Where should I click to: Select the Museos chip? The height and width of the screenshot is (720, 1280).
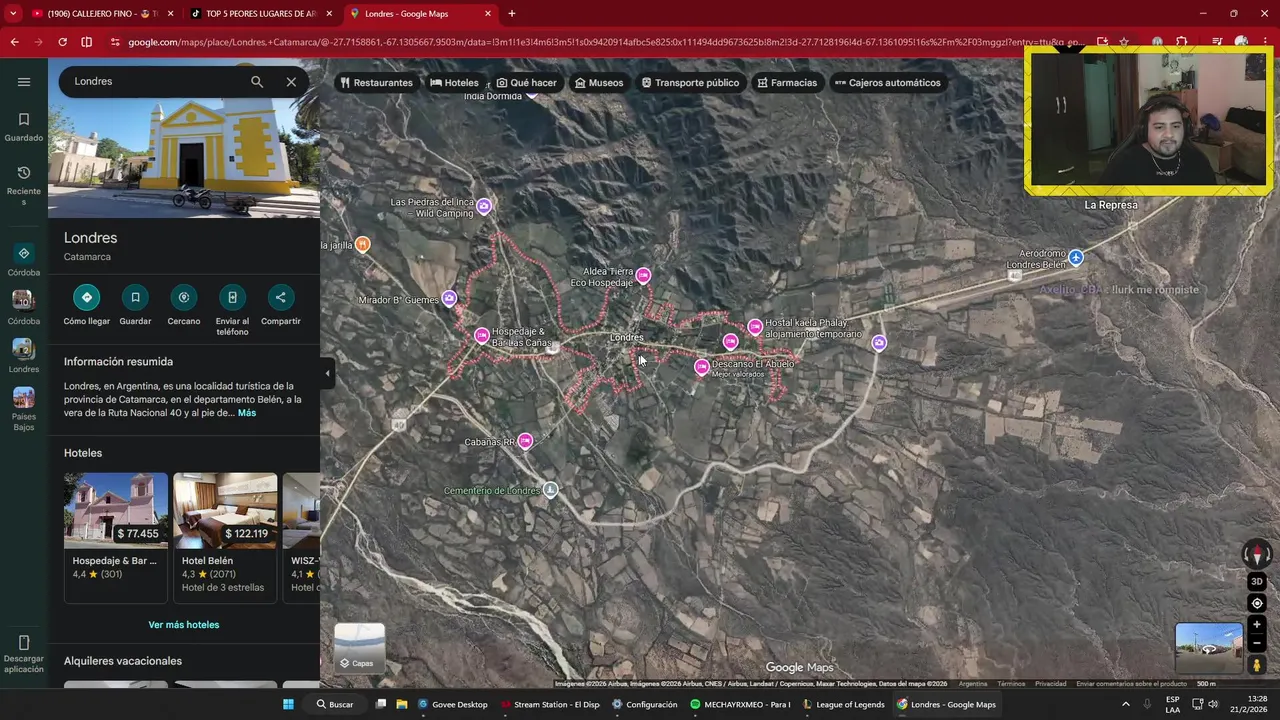click(x=599, y=83)
